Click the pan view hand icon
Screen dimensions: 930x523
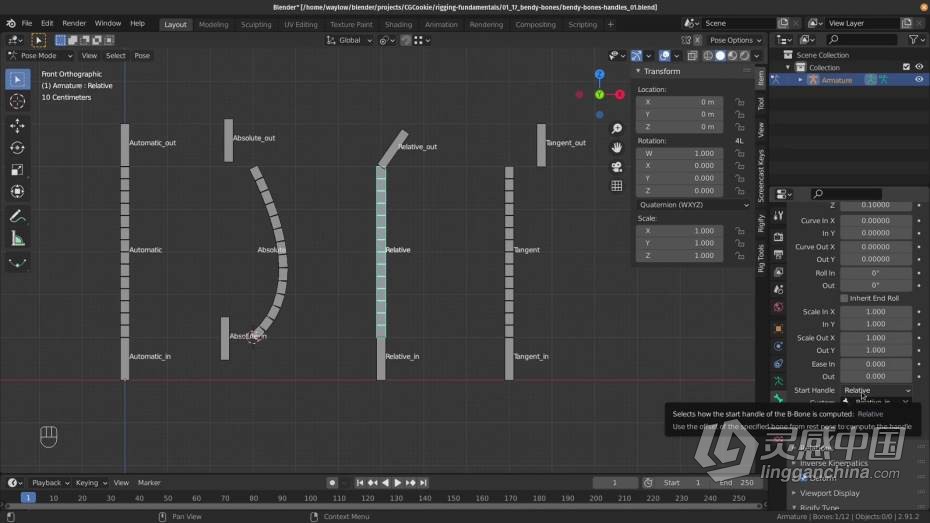click(x=617, y=147)
